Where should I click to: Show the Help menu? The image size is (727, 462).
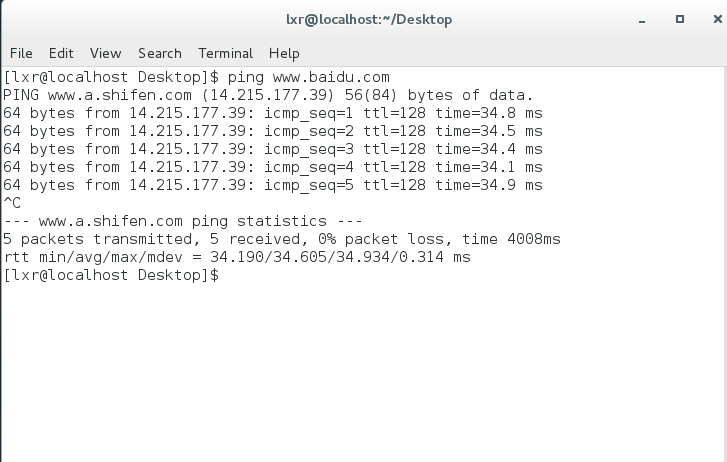tap(284, 53)
